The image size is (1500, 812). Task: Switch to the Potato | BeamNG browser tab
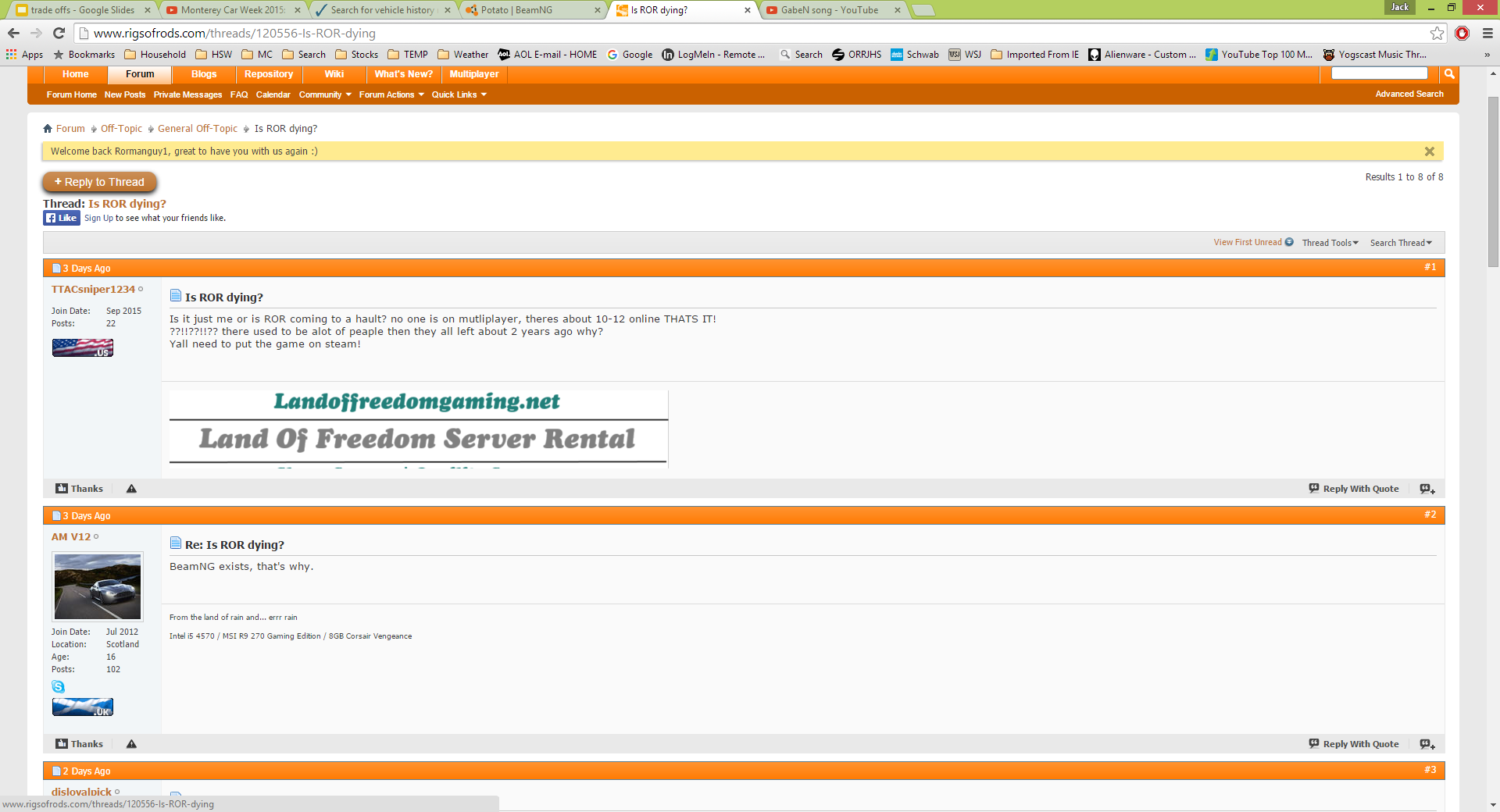[531, 10]
